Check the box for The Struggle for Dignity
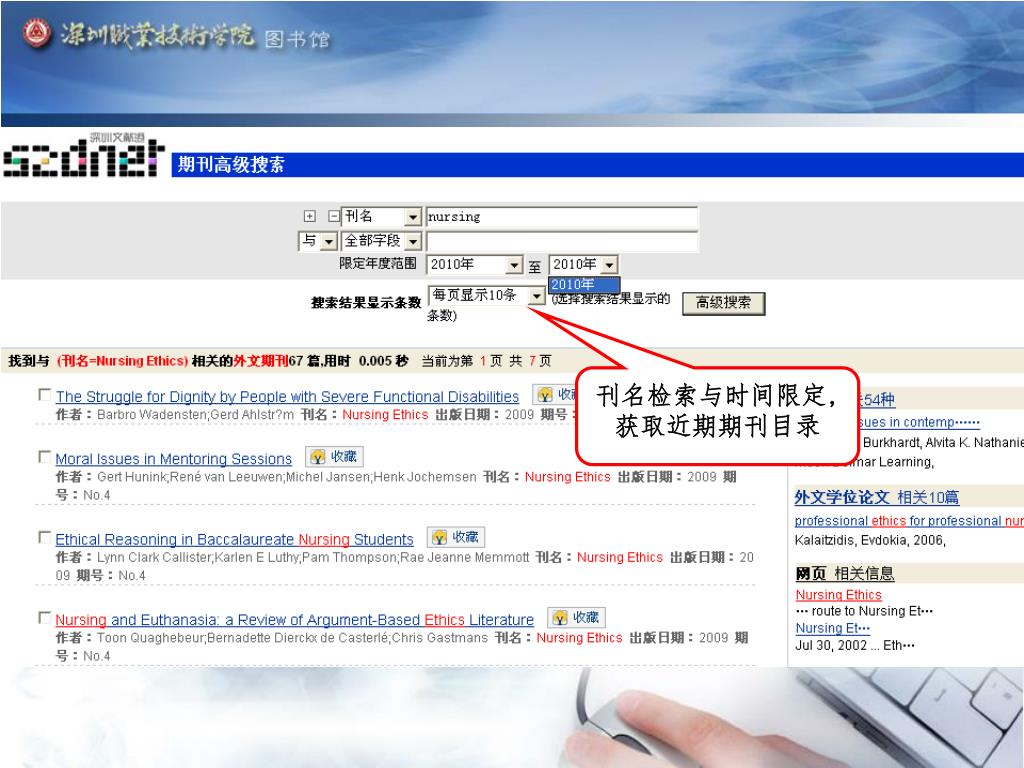Viewport: 1024px width, 768px height. (x=44, y=394)
